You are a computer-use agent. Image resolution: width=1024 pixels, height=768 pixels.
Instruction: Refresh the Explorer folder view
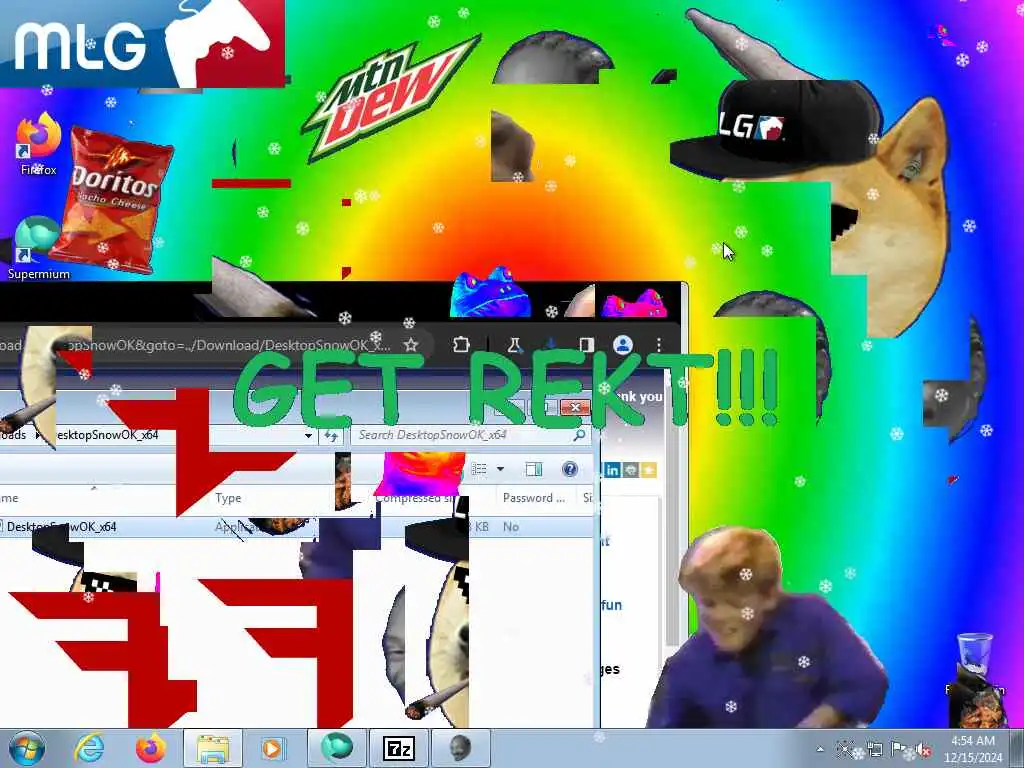click(331, 436)
